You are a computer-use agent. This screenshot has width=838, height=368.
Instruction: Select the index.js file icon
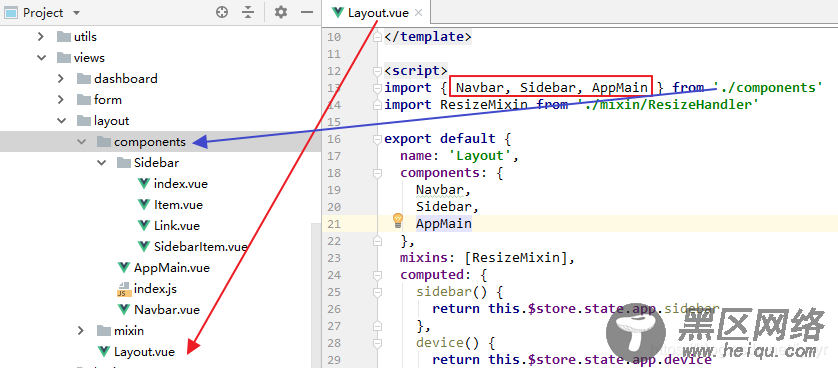(124, 289)
